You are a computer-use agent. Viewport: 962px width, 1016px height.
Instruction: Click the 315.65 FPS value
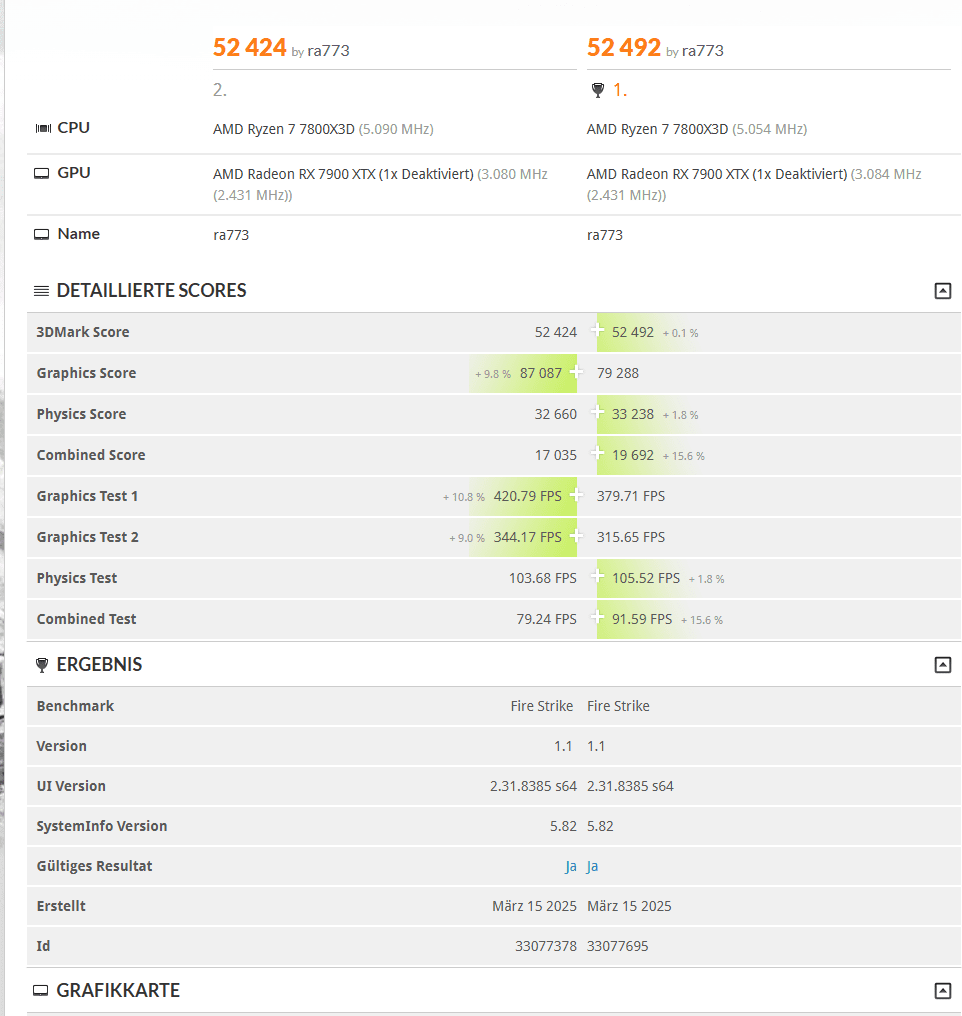click(x=631, y=537)
